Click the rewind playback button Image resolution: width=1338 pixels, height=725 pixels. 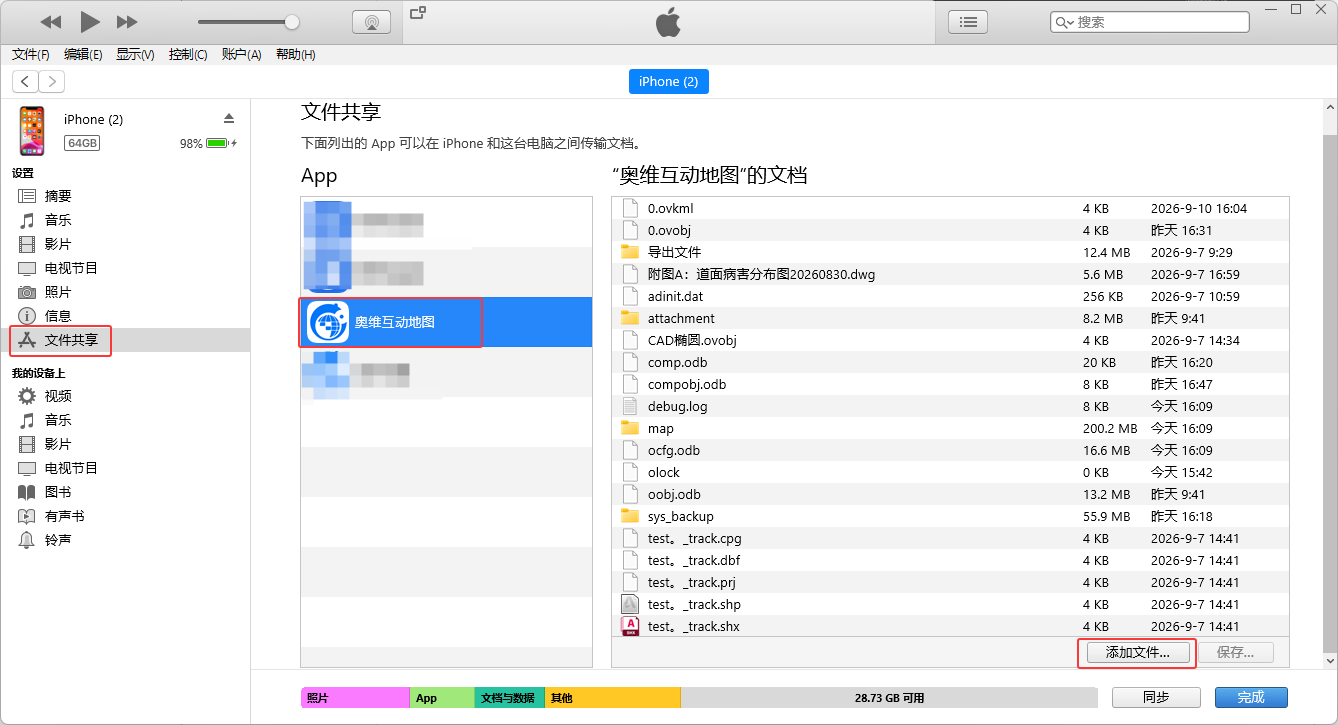click(x=50, y=22)
